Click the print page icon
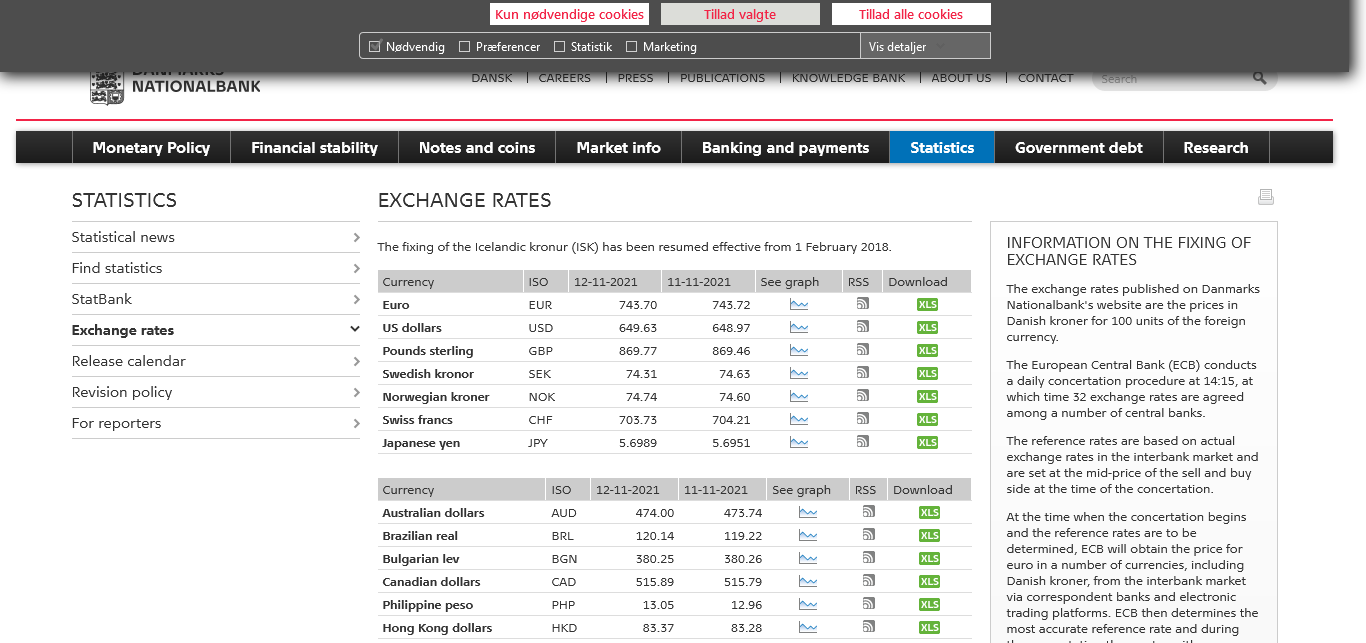1366x643 pixels. 1265,197
